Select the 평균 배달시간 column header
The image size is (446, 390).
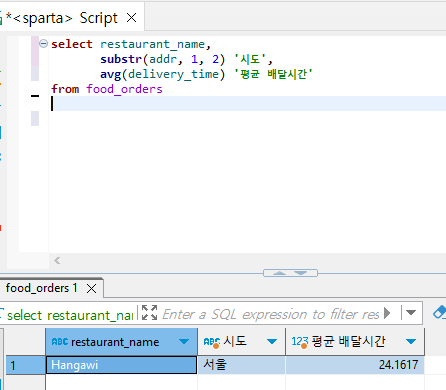(355, 342)
